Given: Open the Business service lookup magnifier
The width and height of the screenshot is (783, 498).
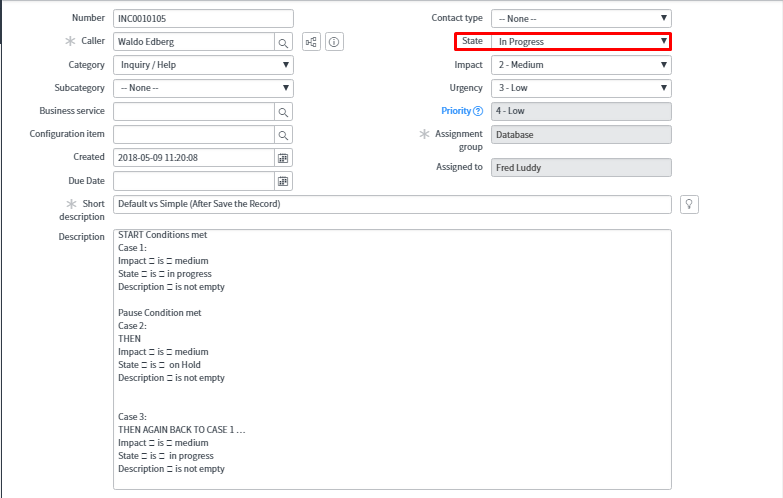Looking at the screenshot, I should pos(283,112).
